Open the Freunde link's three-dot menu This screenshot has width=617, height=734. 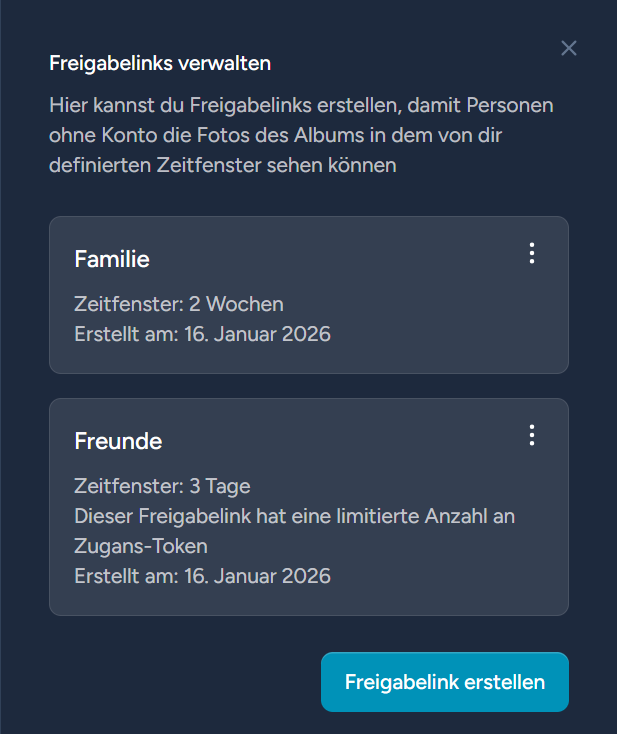click(532, 435)
